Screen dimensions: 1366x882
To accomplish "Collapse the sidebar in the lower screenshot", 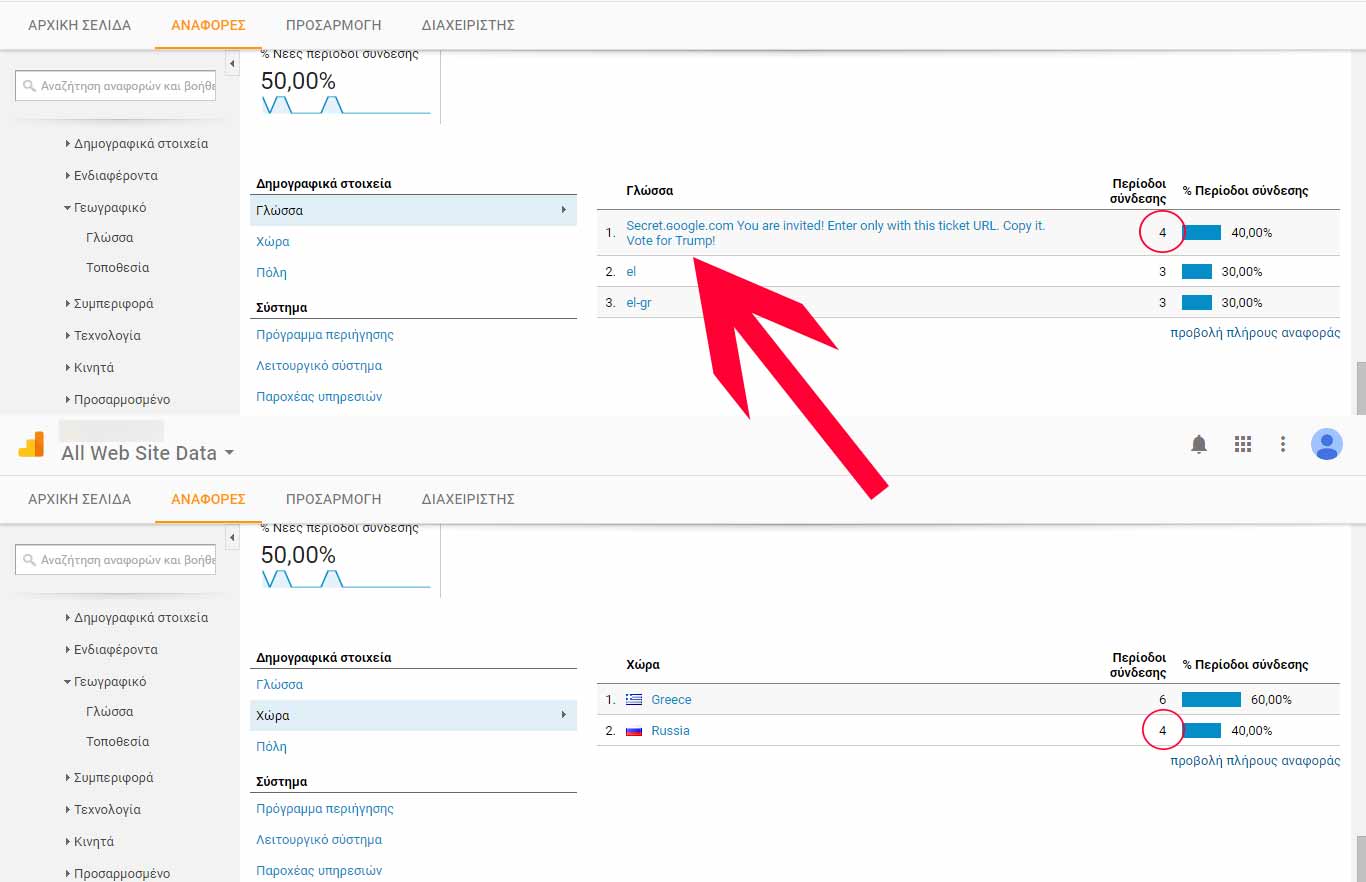I will point(233,538).
